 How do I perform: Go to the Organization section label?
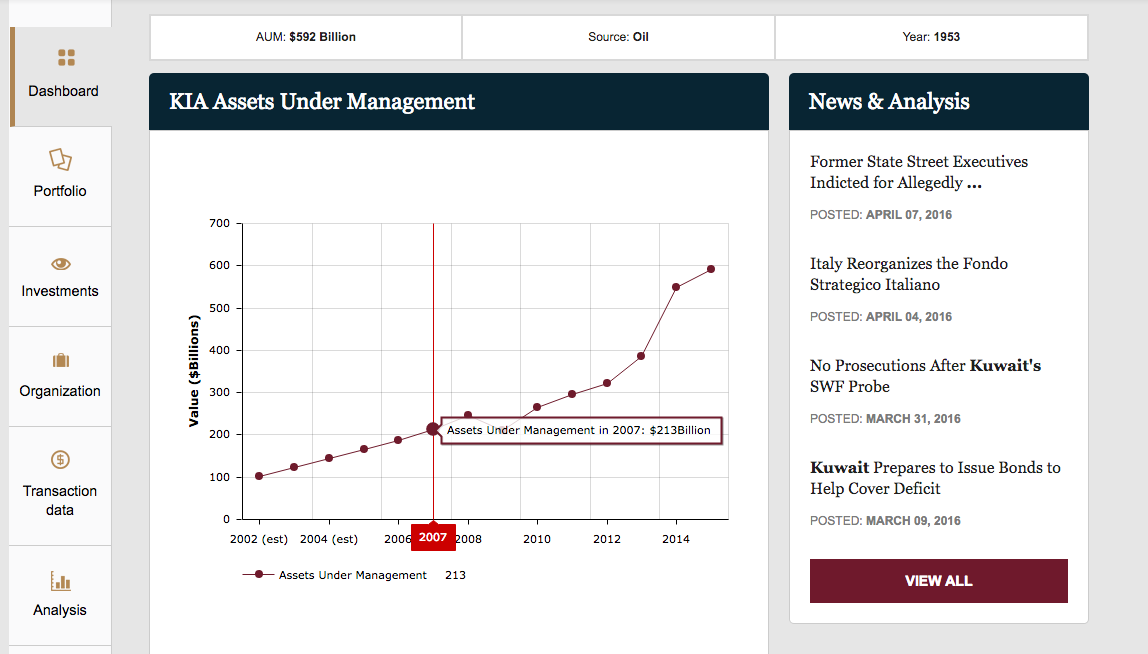click(60, 391)
